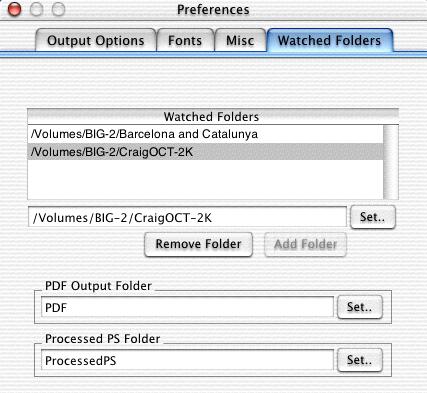Screen dimensions: 427x393
Task: Click the watched folders list scrollbar
Action: click(x=391, y=162)
